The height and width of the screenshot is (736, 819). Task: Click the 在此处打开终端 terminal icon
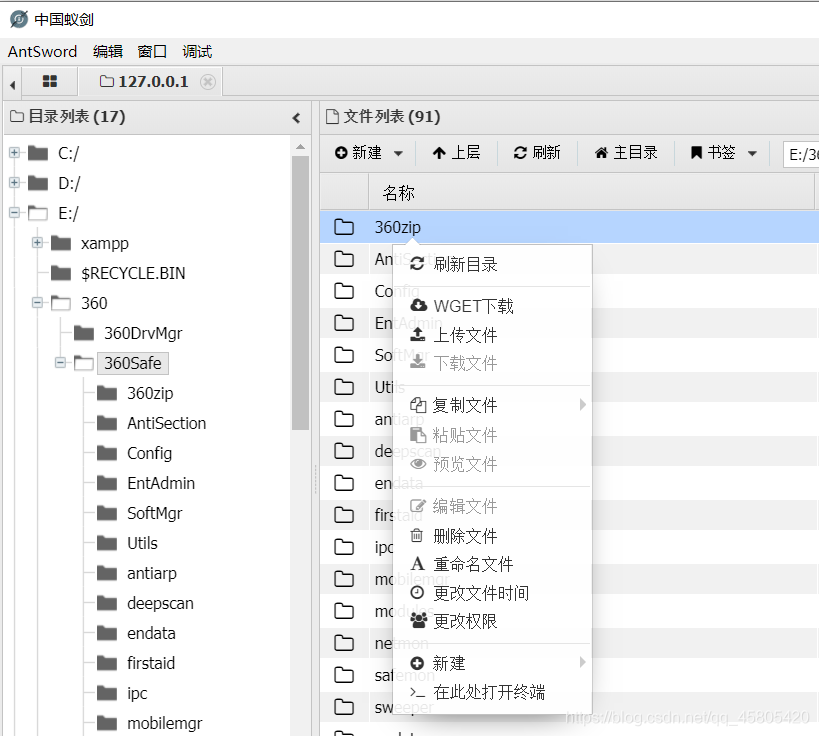pos(419,692)
